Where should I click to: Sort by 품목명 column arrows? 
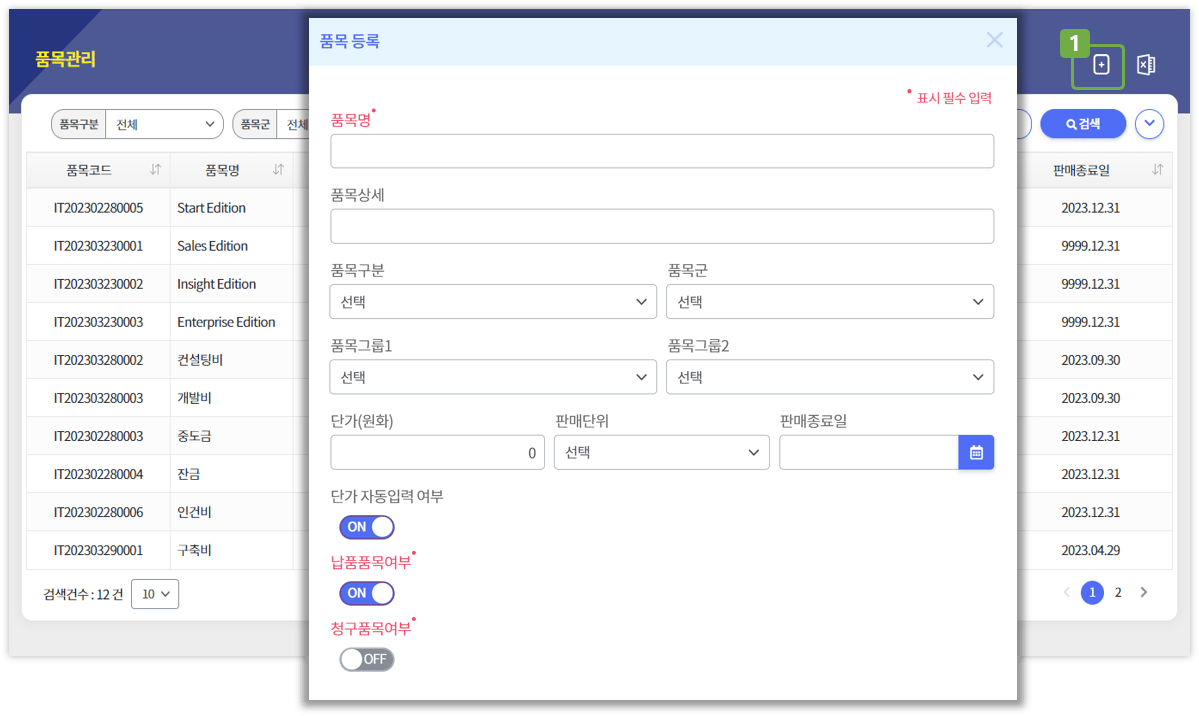[x=278, y=170]
